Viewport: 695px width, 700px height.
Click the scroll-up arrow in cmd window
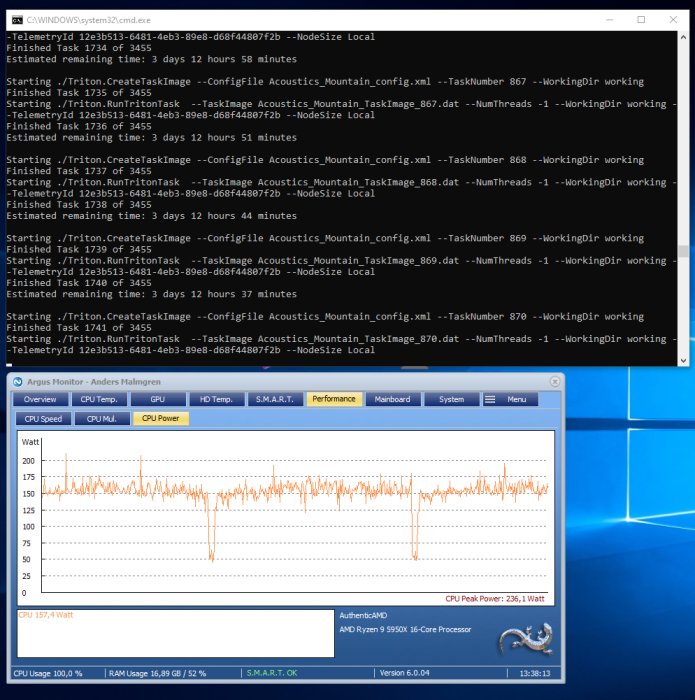coord(683,37)
